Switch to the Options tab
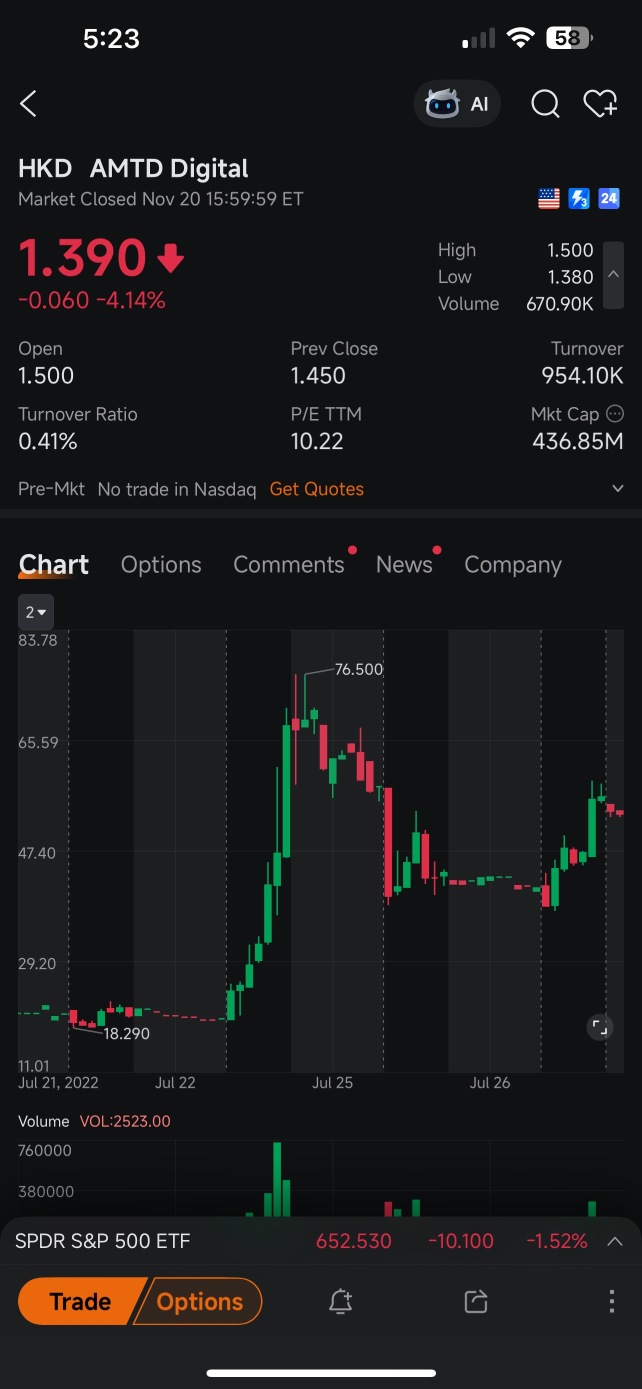This screenshot has height=1389, width=642. (x=161, y=565)
